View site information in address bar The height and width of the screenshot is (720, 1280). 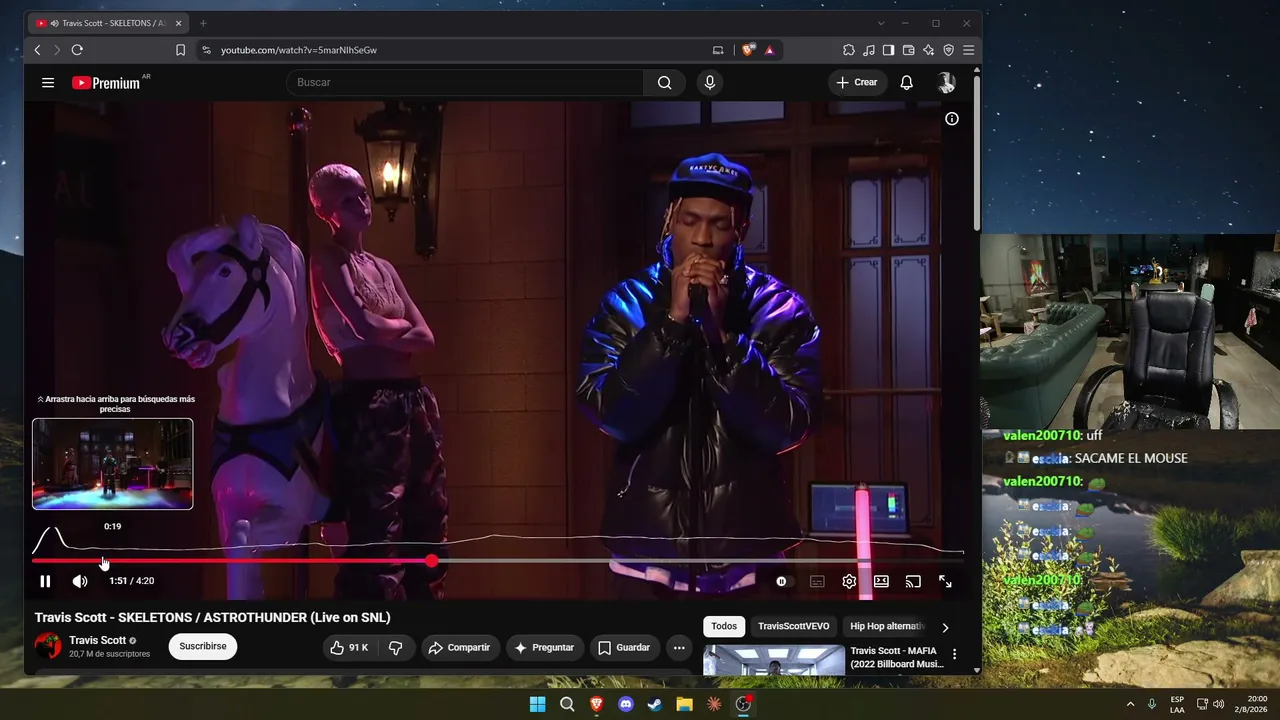(206, 50)
